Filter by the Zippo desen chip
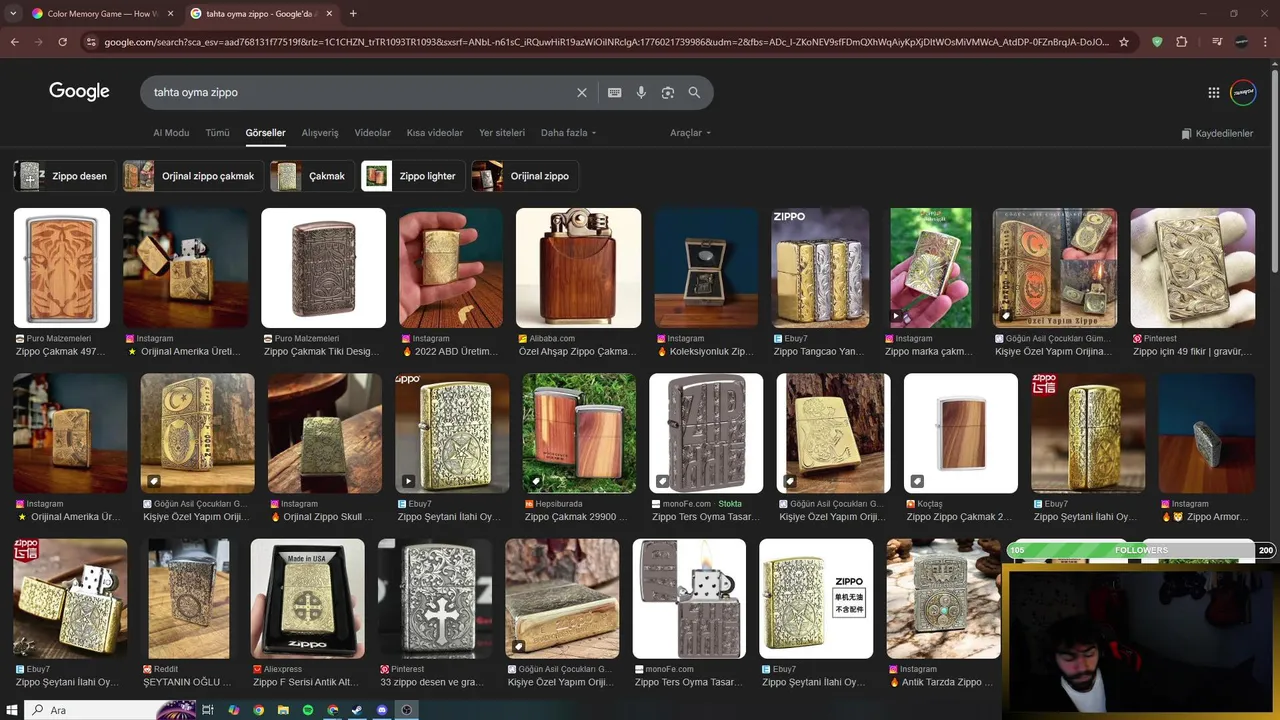This screenshot has width=1280, height=720. tap(65, 176)
